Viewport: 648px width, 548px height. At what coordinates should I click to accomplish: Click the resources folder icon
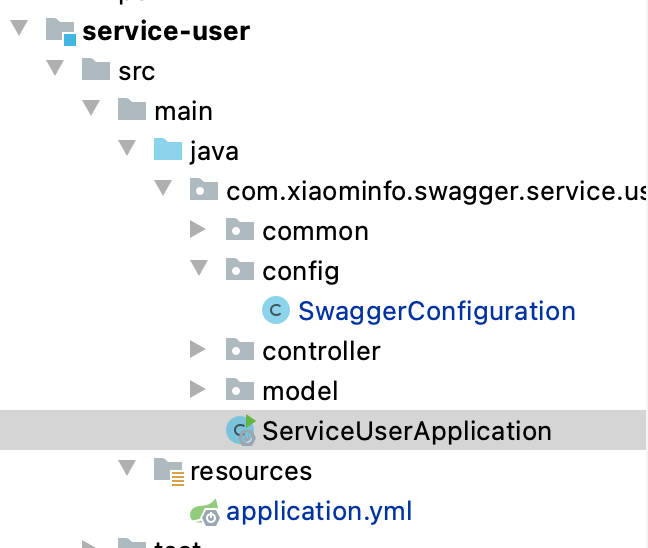click(x=168, y=471)
